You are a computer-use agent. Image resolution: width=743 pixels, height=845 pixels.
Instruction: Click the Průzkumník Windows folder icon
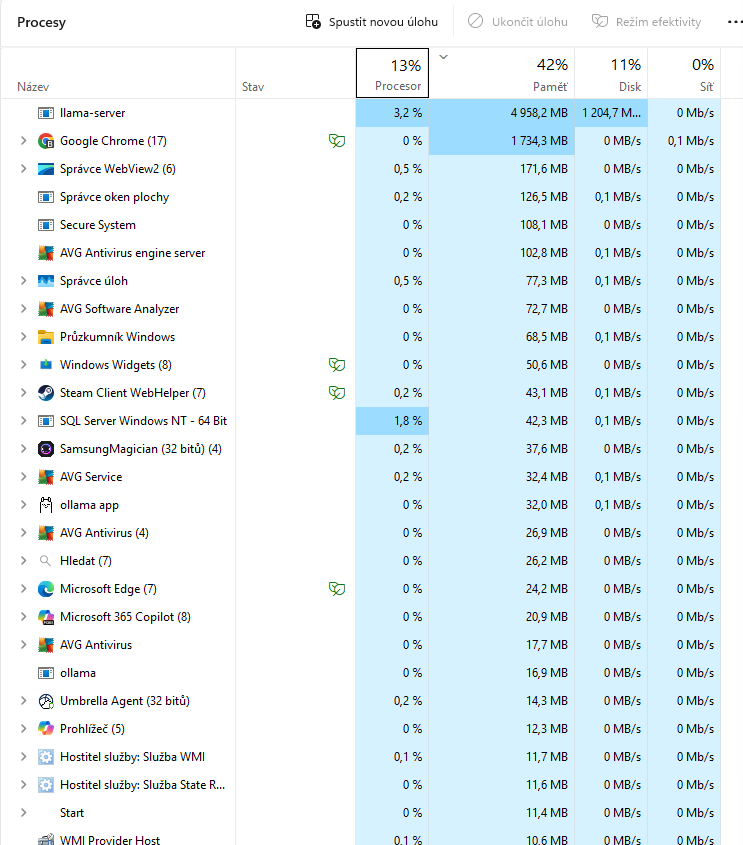click(x=46, y=337)
